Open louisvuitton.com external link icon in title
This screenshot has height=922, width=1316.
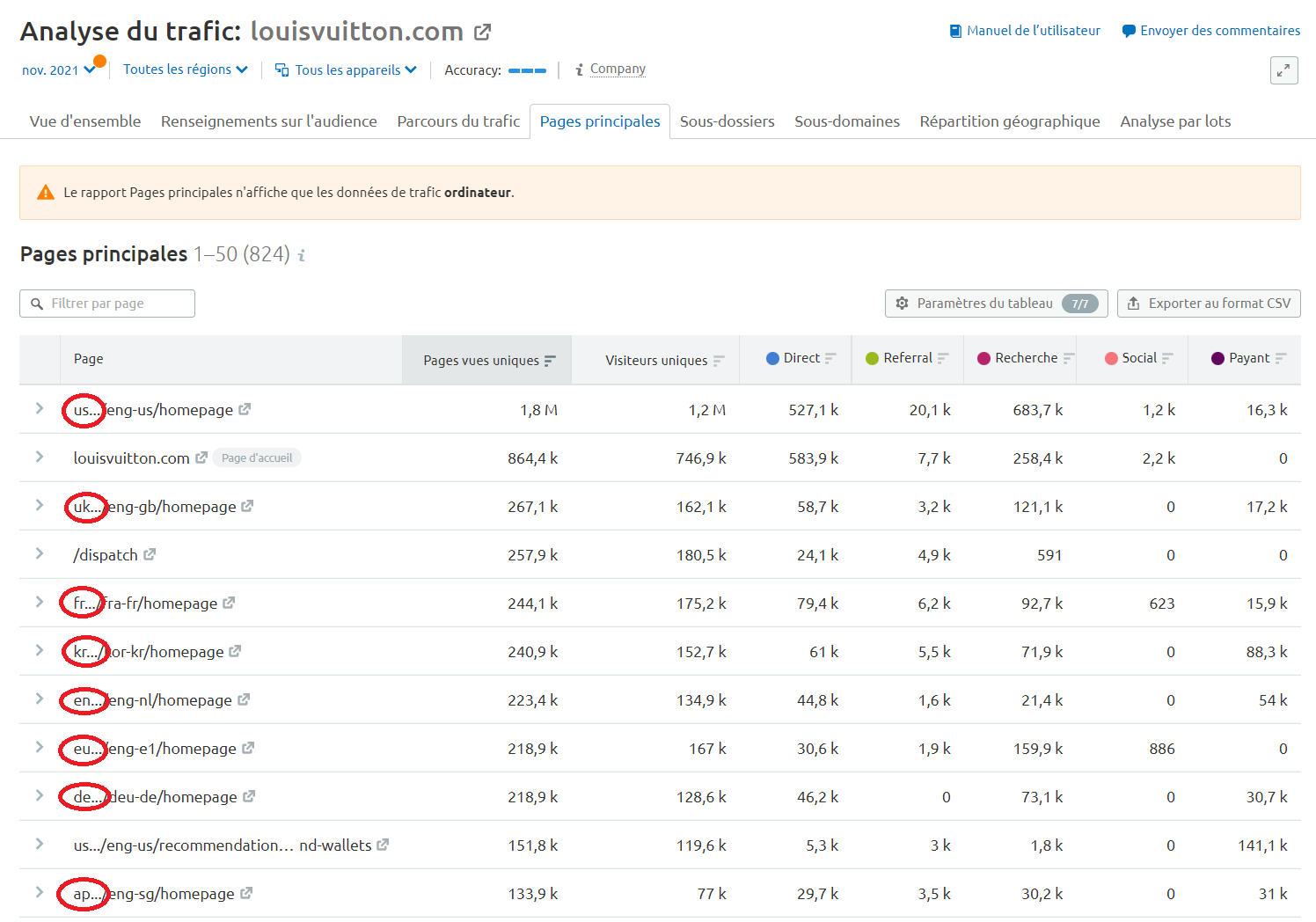point(482,33)
